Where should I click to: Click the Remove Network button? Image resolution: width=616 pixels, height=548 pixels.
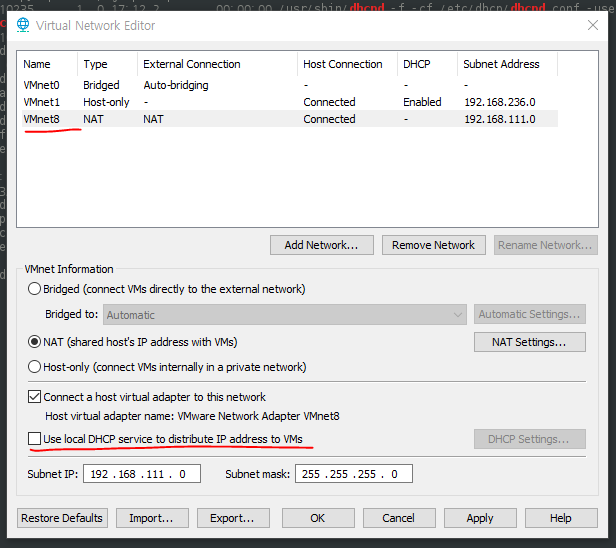(434, 245)
